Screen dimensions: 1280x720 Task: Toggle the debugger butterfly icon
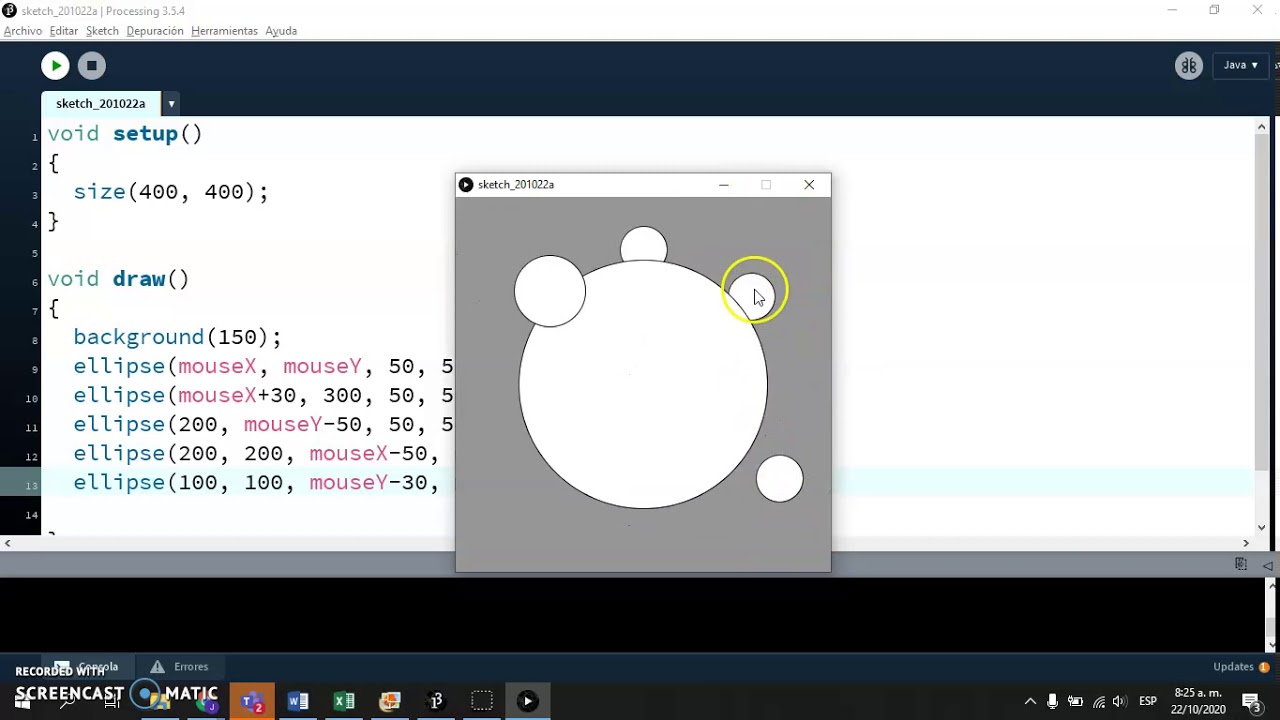tap(1188, 66)
